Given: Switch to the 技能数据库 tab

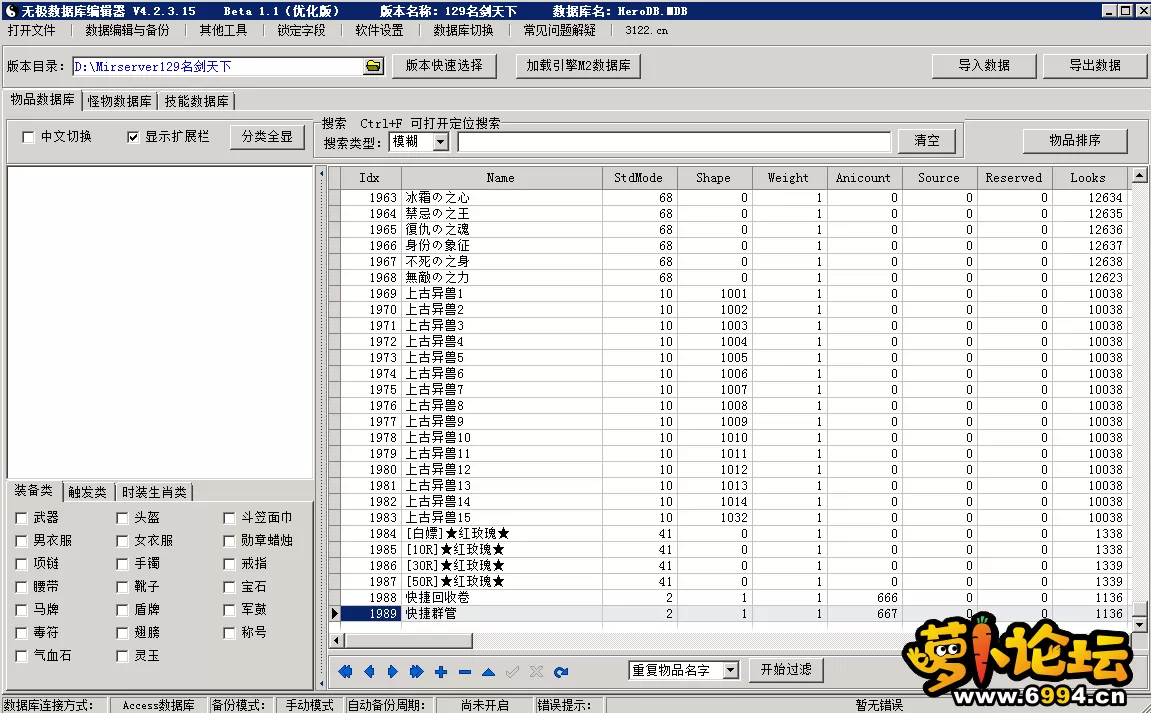Looking at the screenshot, I should pyautogui.click(x=196, y=101).
